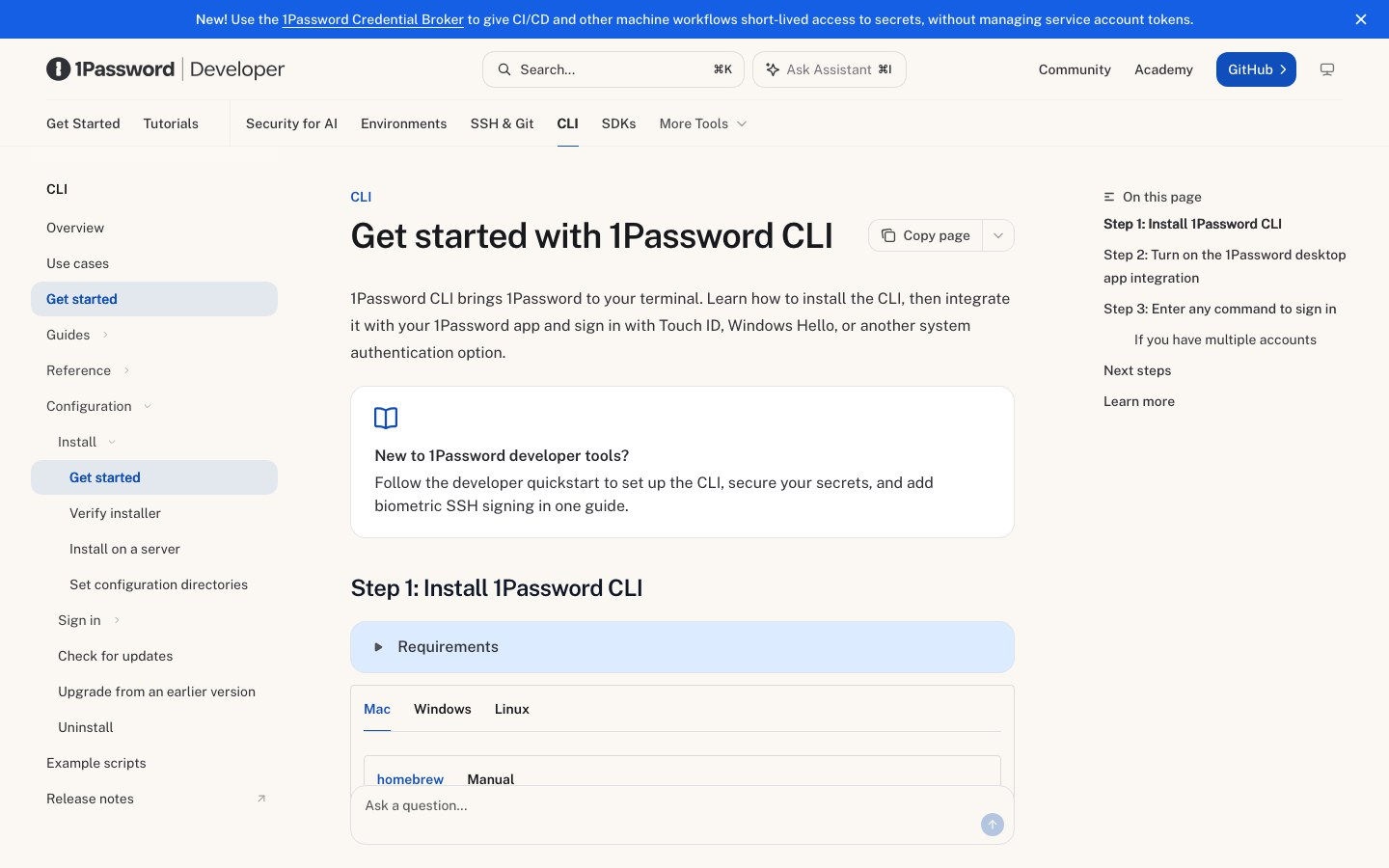1389x868 pixels.
Task: Jump to Next steps section
Action: coord(1137,370)
